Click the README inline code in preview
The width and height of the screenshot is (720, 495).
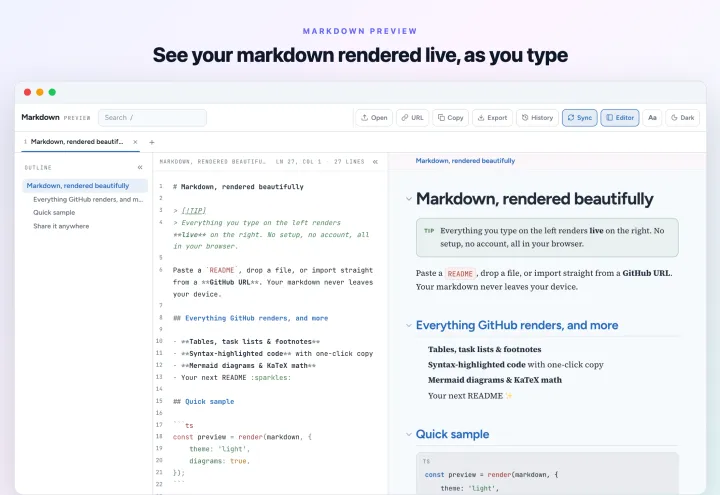[460, 274]
